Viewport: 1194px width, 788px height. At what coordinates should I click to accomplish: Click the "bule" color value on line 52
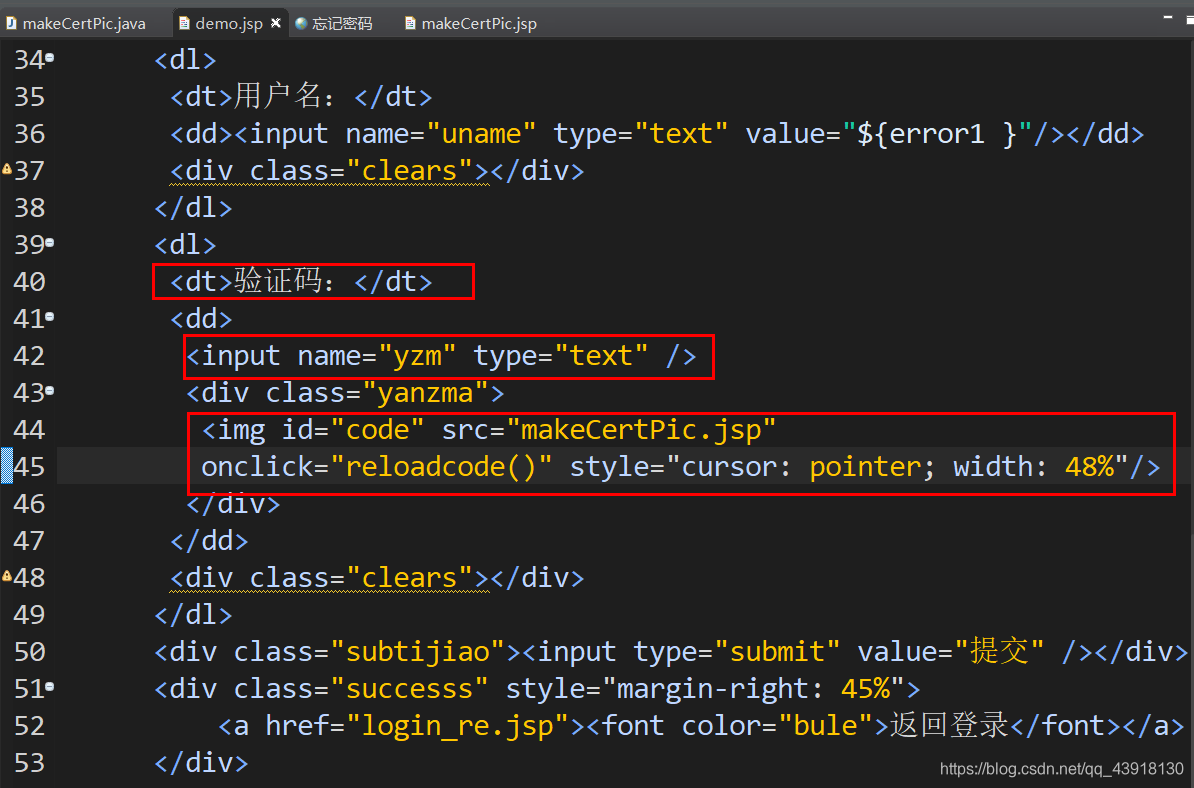click(826, 726)
